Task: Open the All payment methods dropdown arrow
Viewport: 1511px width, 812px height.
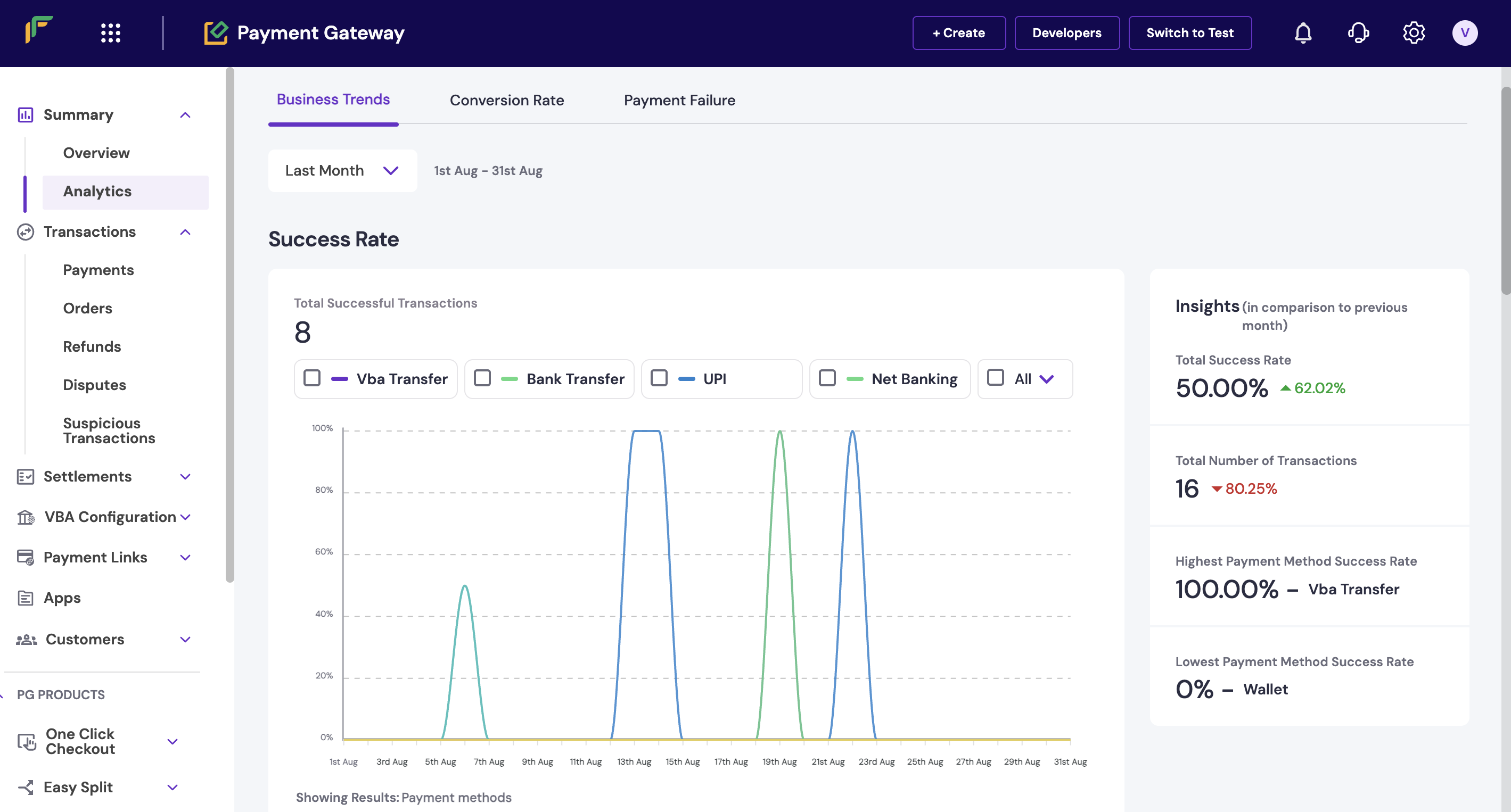Action: tap(1046, 379)
